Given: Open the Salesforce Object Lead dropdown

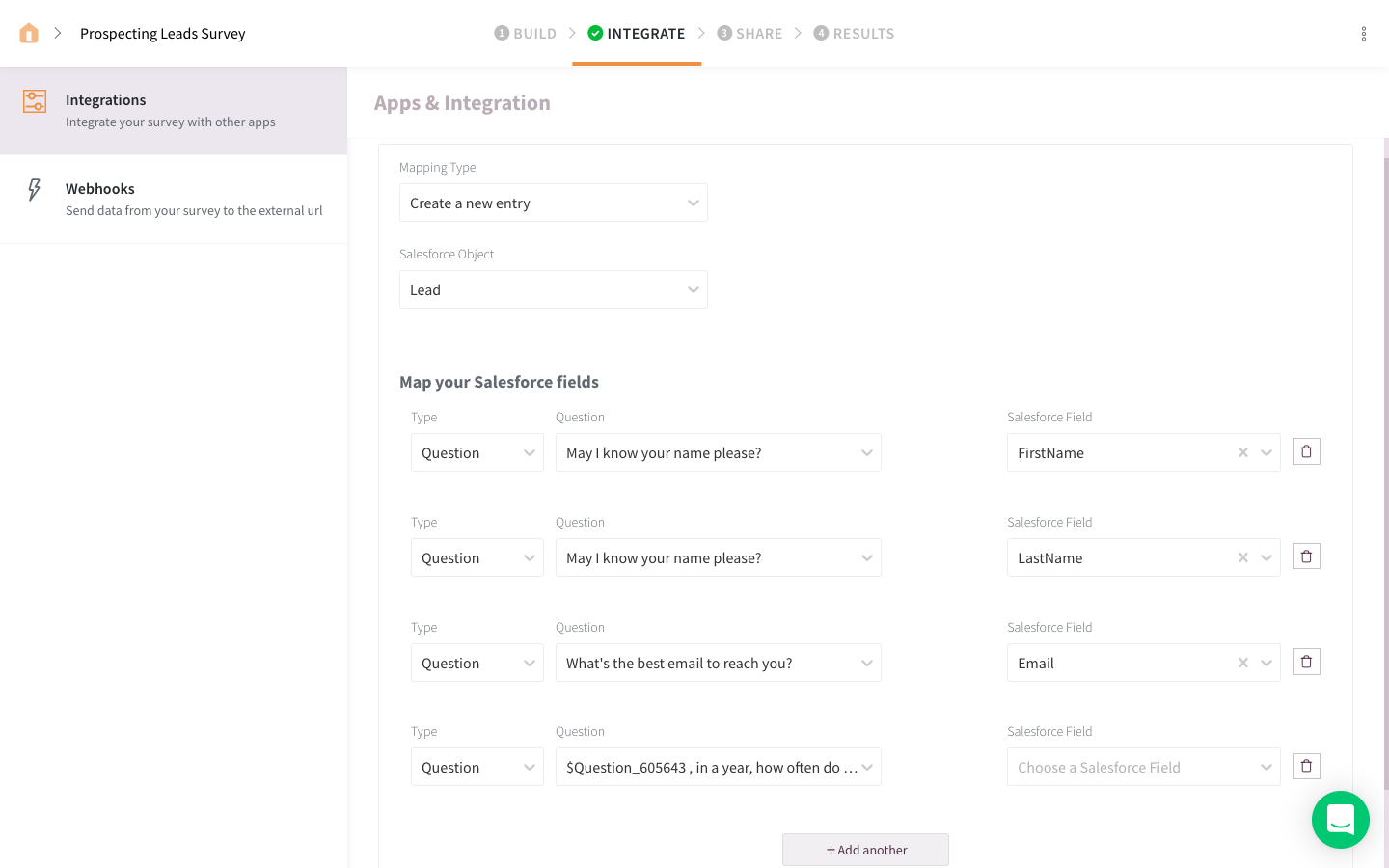Looking at the screenshot, I should pyautogui.click(x=553, y=289).
